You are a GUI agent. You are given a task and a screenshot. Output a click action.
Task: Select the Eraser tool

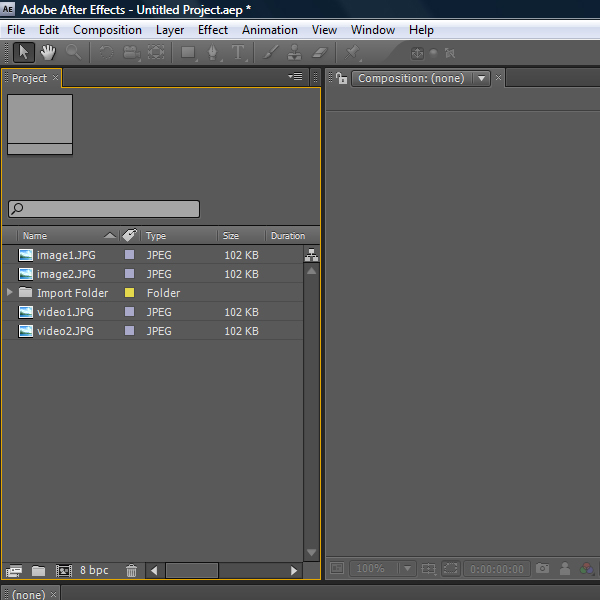(x=320, y=52)
